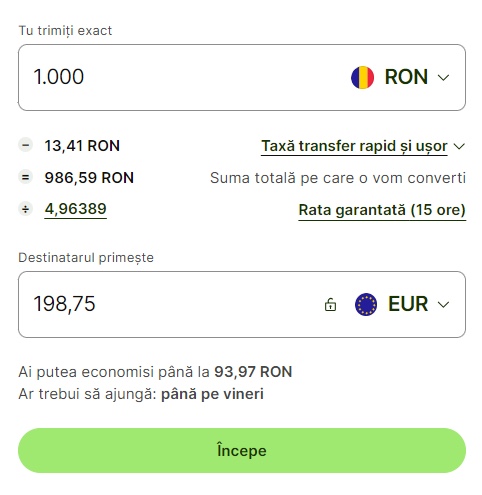Click the green Începe button

tap(242, 450)
